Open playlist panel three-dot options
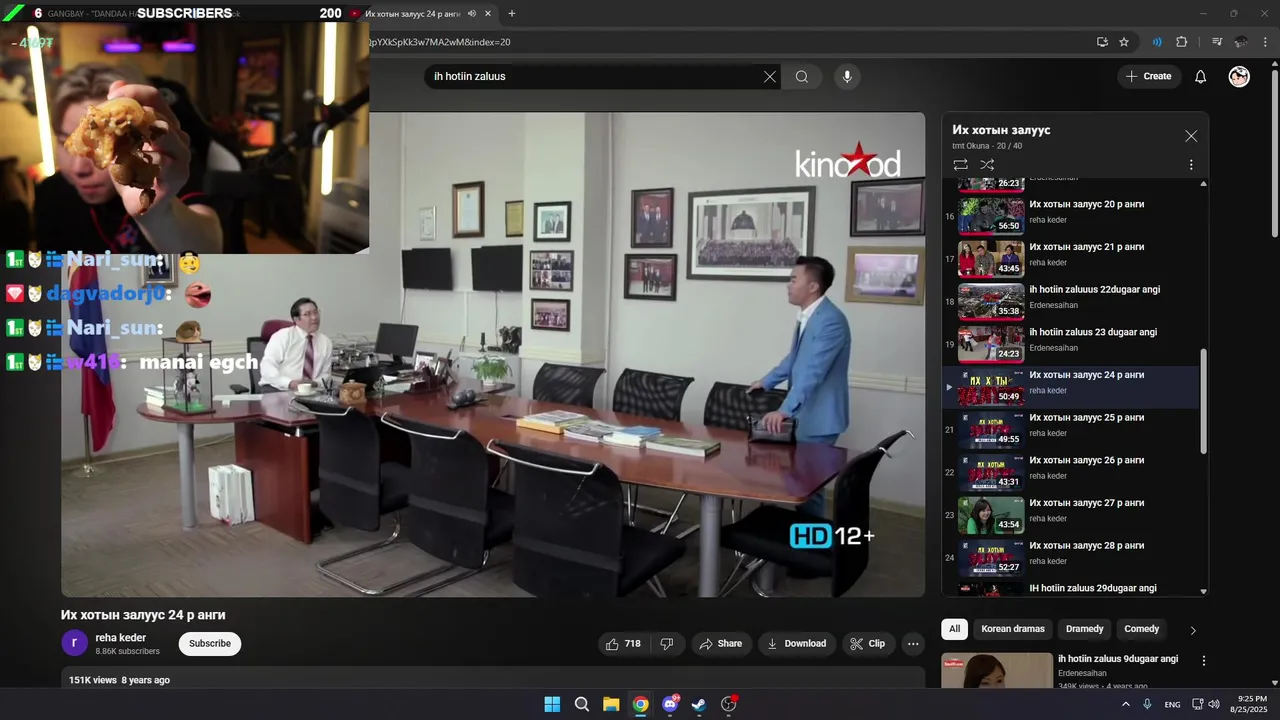This screenshot has height=720, width=1280. (x=1191, y=165)
